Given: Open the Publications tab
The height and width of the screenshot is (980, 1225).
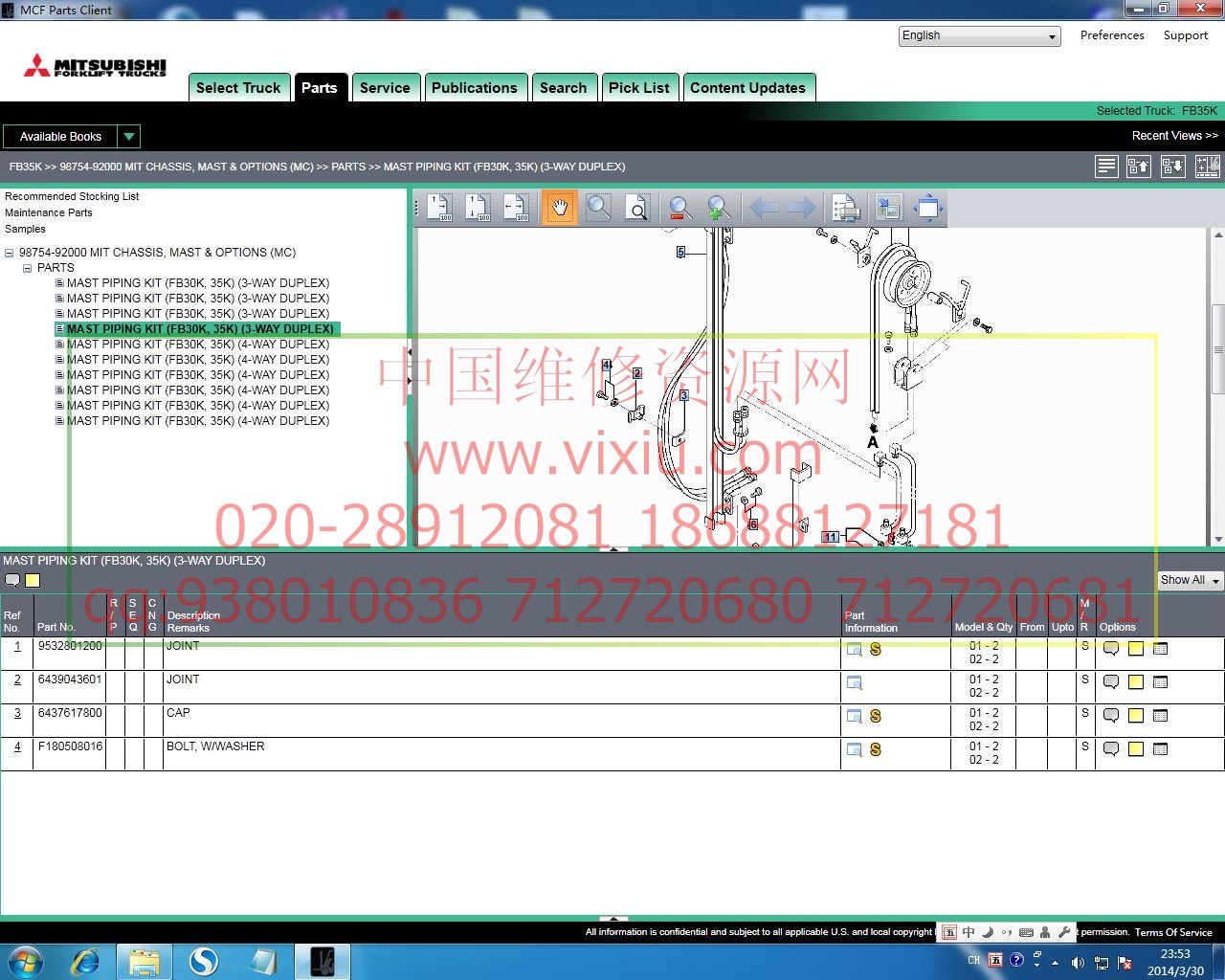Looking at the screenshot, I should tap(474, 88).
